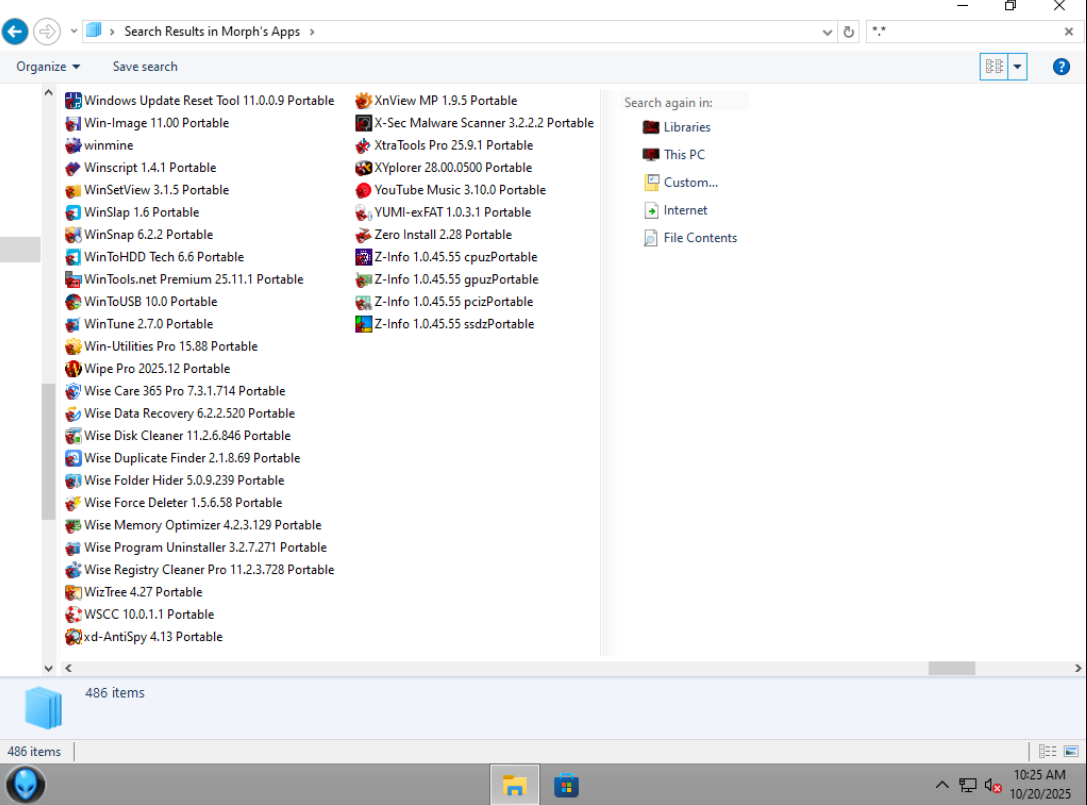The width and height of the screenshot is (1087, 805).
Task: Click the Z-Info pcizPortable icon
Action: pos(363,302)
